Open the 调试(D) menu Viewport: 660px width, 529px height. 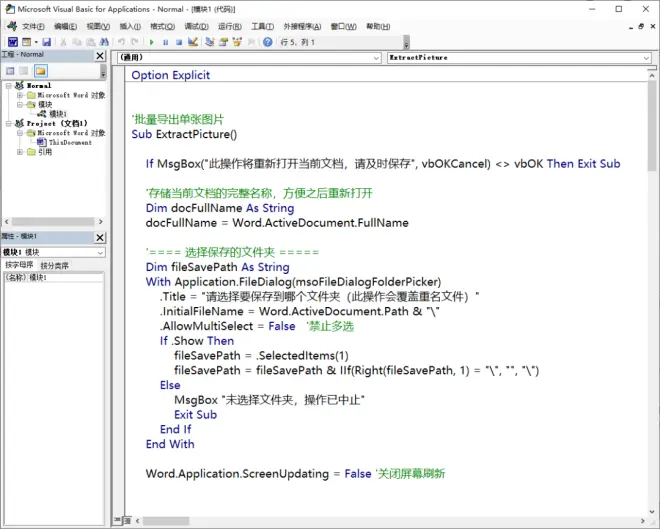197,27
